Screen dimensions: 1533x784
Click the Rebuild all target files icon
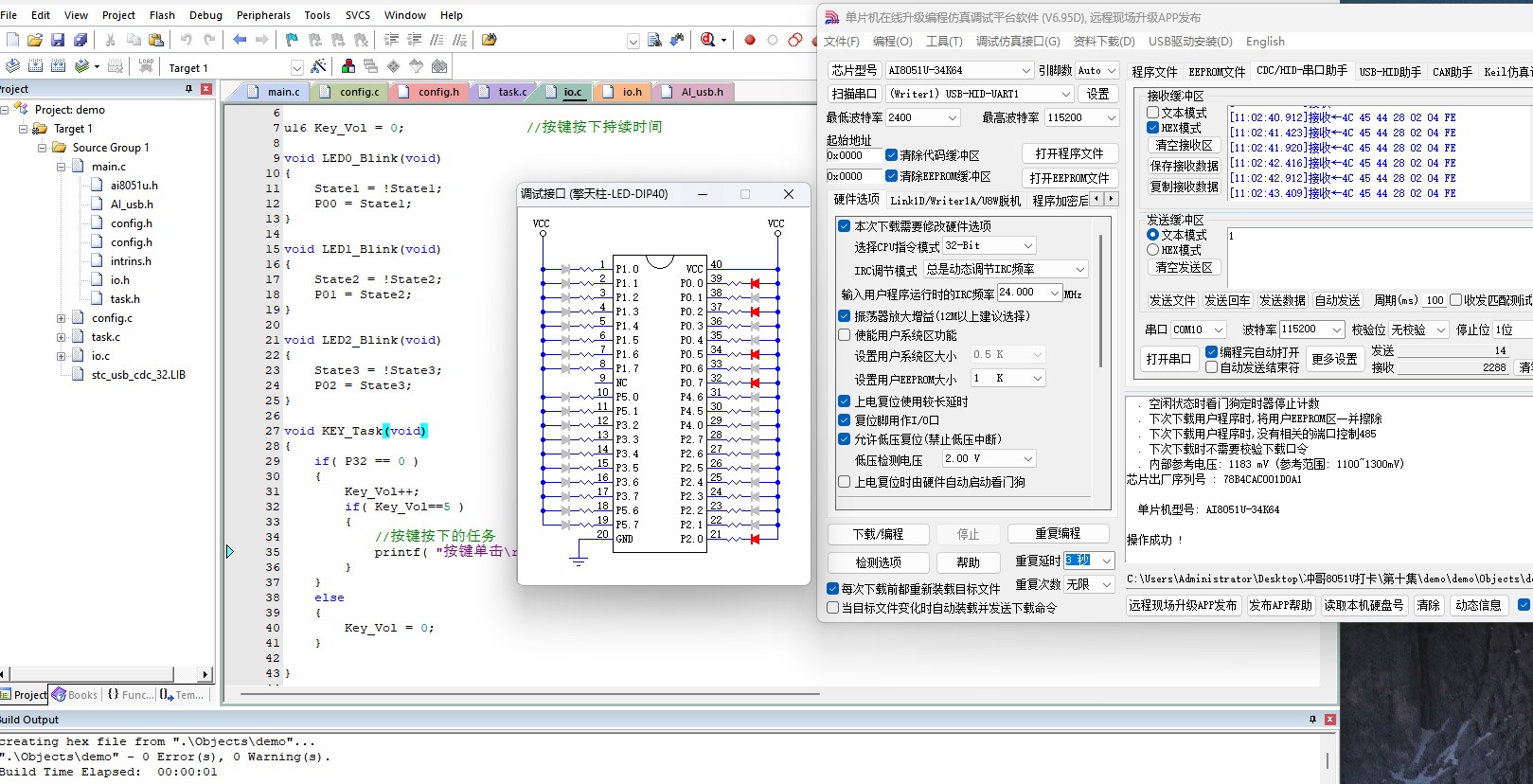[x=58, y=66]
